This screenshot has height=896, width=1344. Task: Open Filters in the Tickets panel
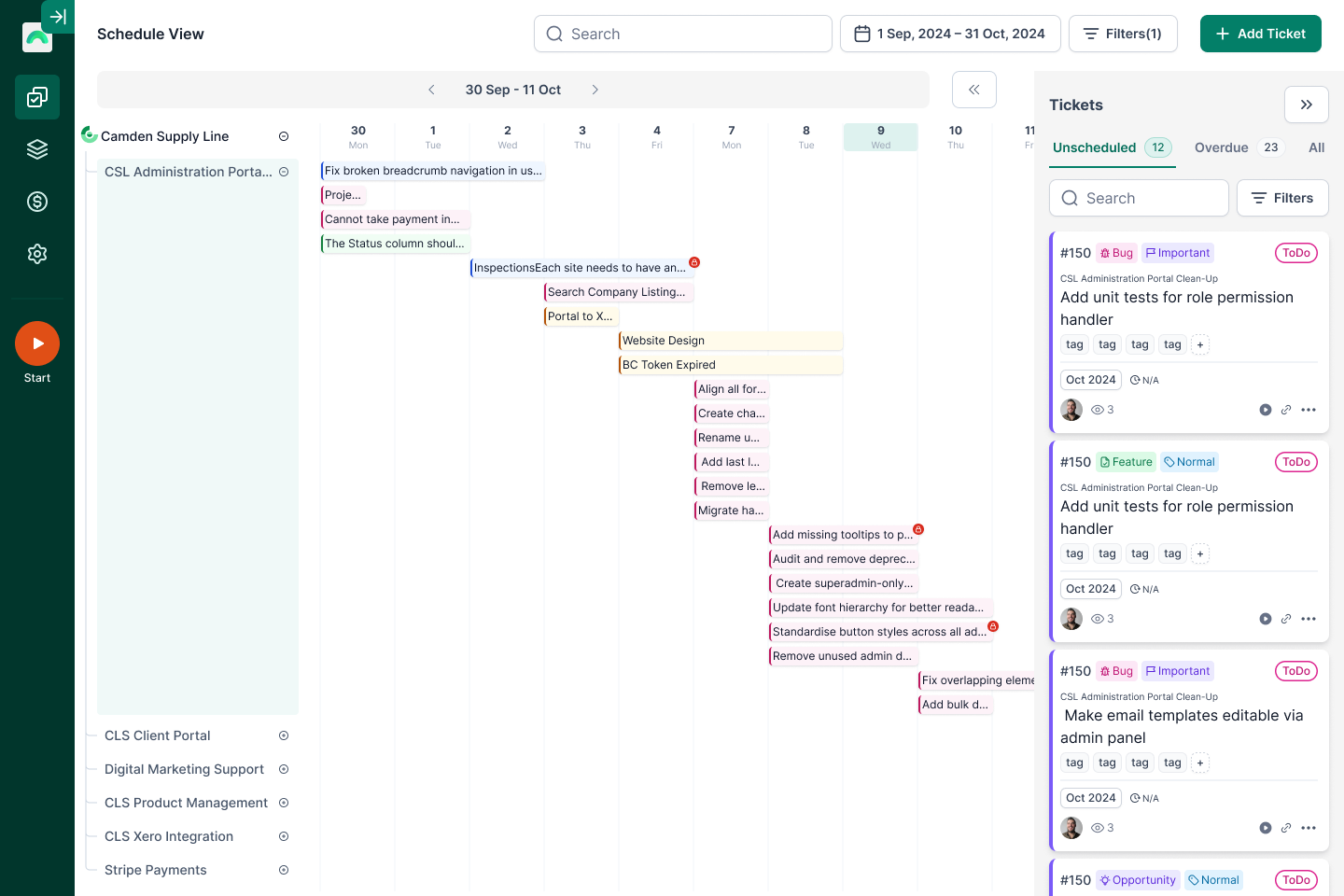pyautogui.click(x=1282, y=198)
